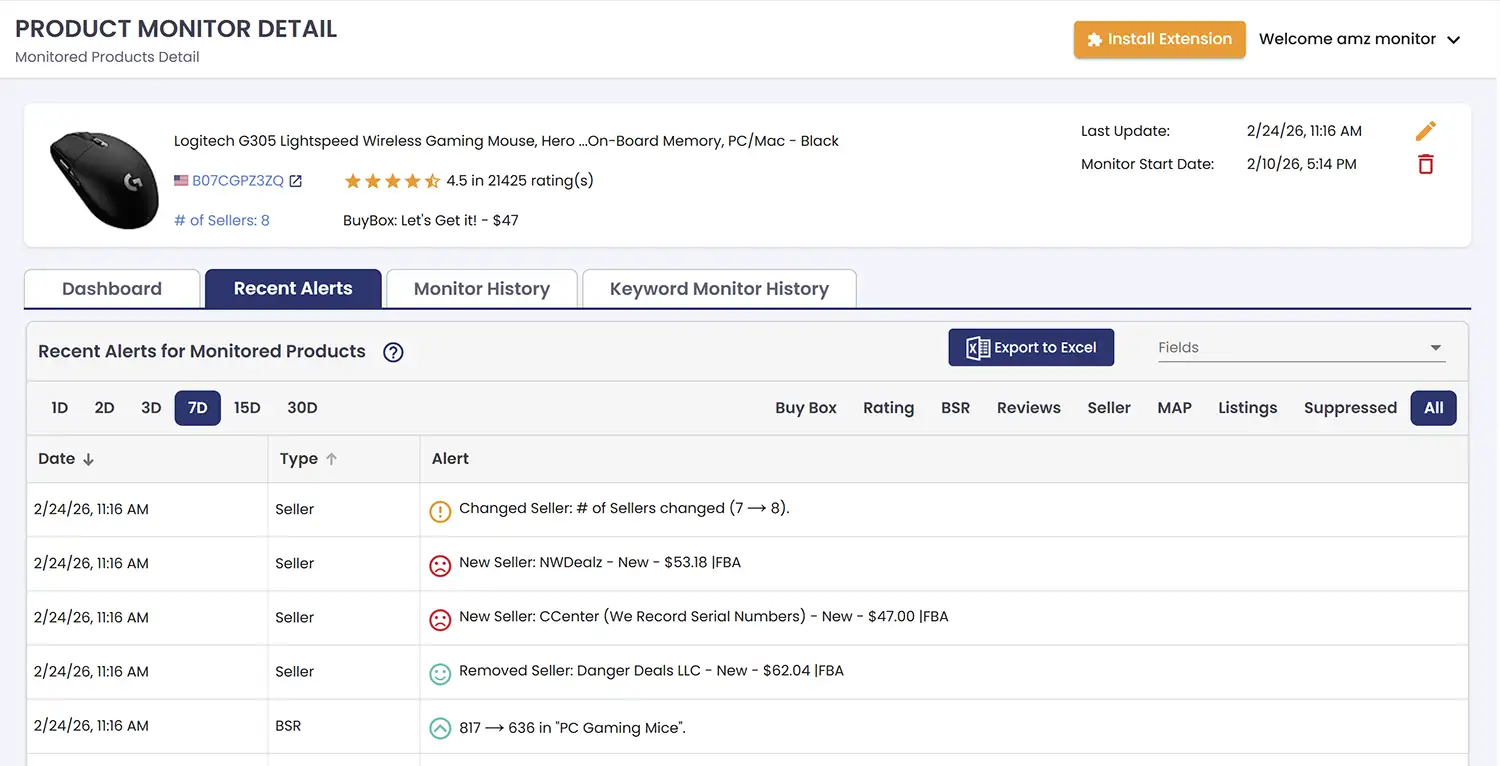This screenshot has width=1500, height=766.
Task: Click the upward arrow icon on the BSR alert
Action: point(440,728)
